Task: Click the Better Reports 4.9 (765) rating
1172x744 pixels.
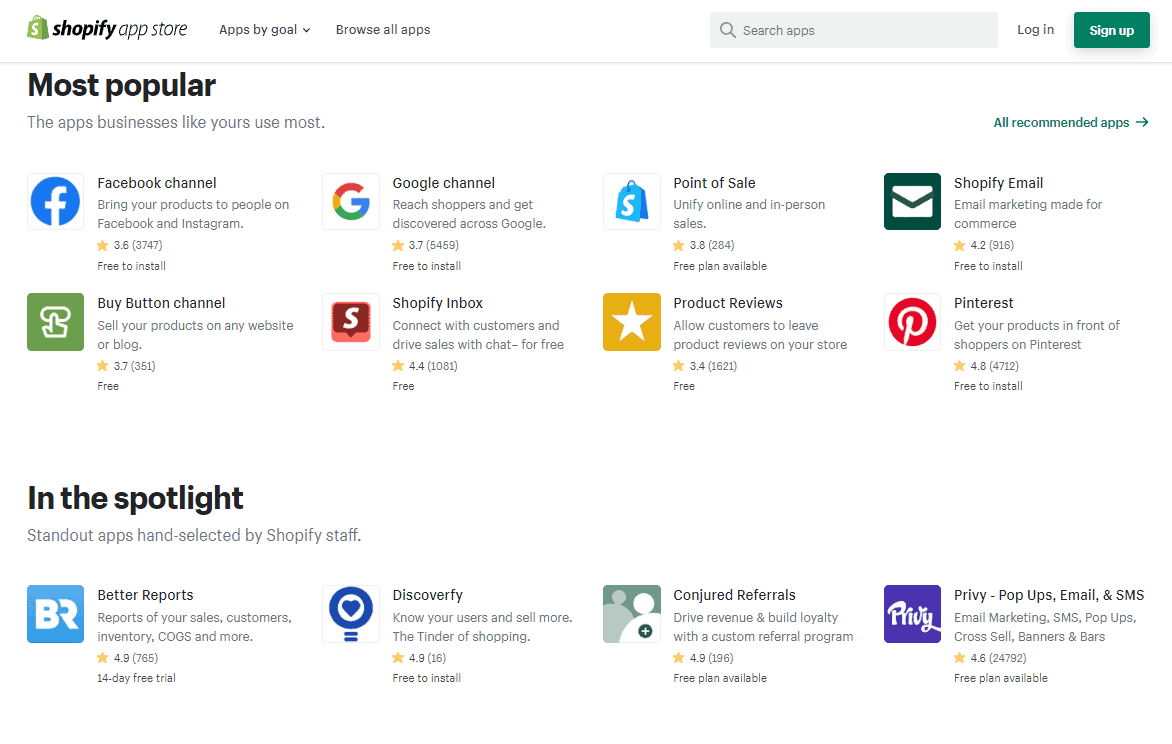Action: (127, 658)
